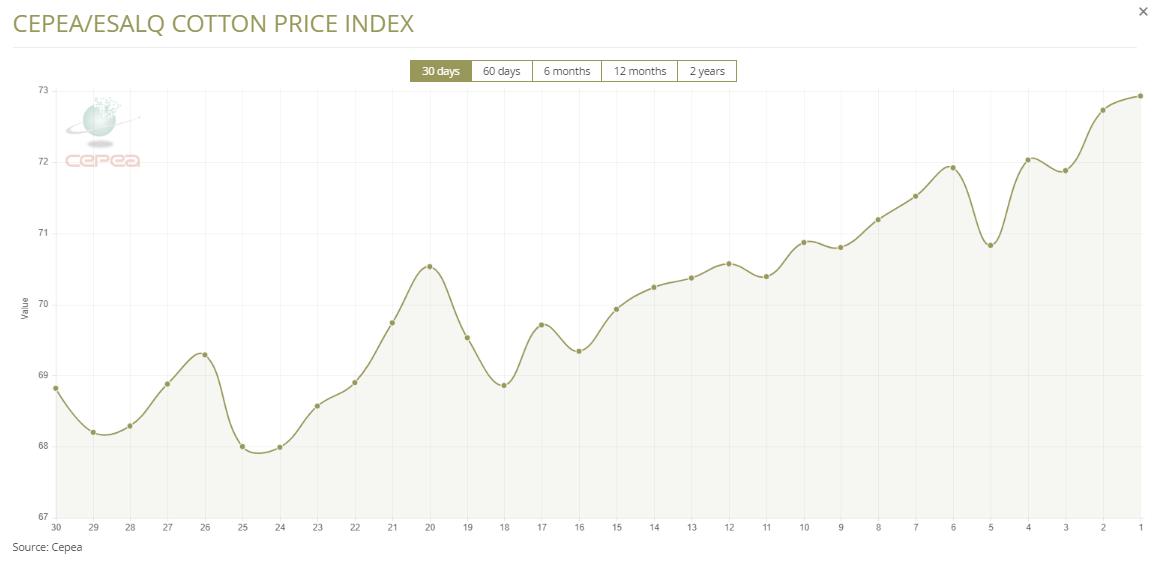Click the day 6 data point
Screen dimensions: 1158x563
(953, 168)
